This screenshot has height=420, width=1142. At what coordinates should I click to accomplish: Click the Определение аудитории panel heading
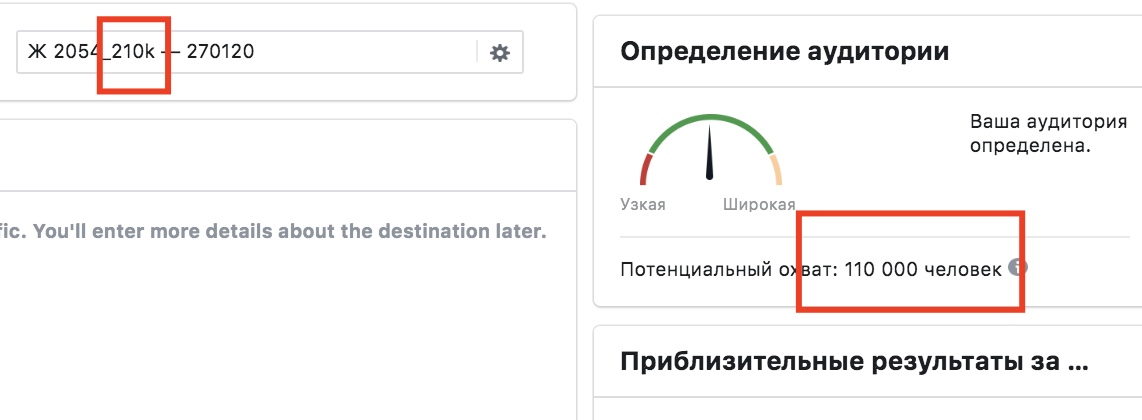(x=784, y=52)
